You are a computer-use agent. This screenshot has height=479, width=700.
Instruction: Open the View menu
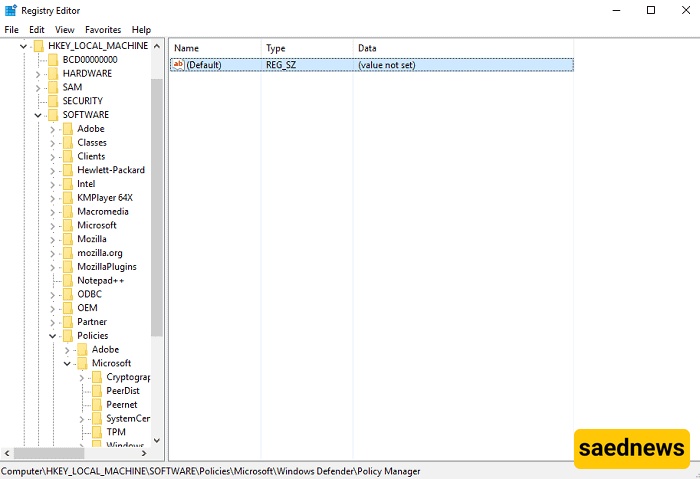click(x=64, y=30)
